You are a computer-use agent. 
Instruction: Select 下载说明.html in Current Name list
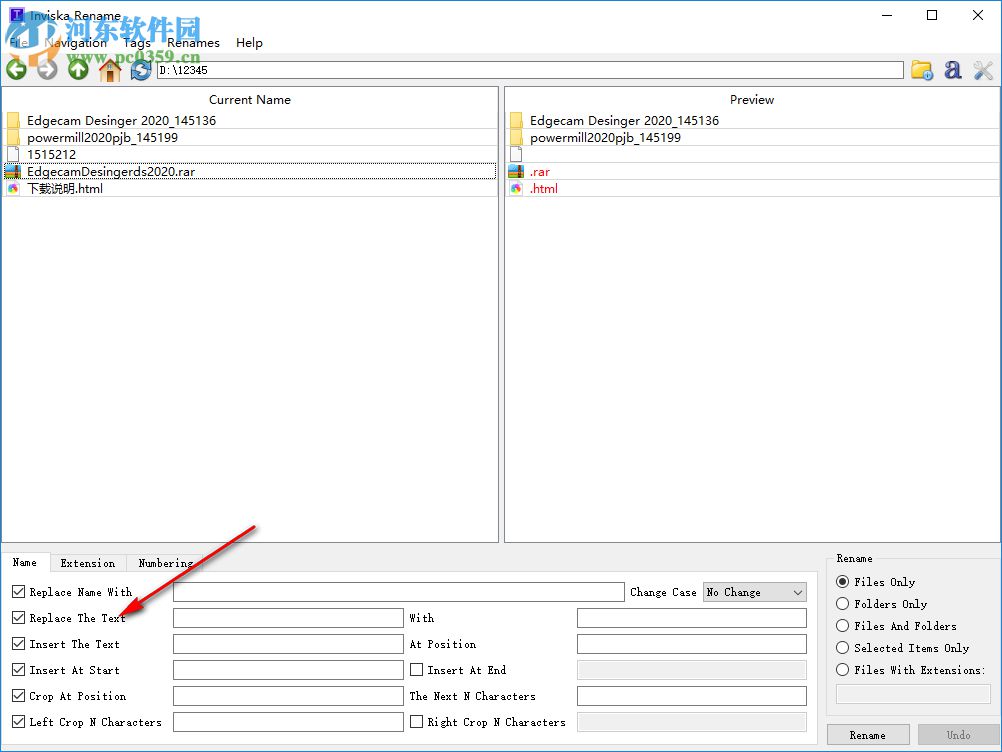point(250,188)
